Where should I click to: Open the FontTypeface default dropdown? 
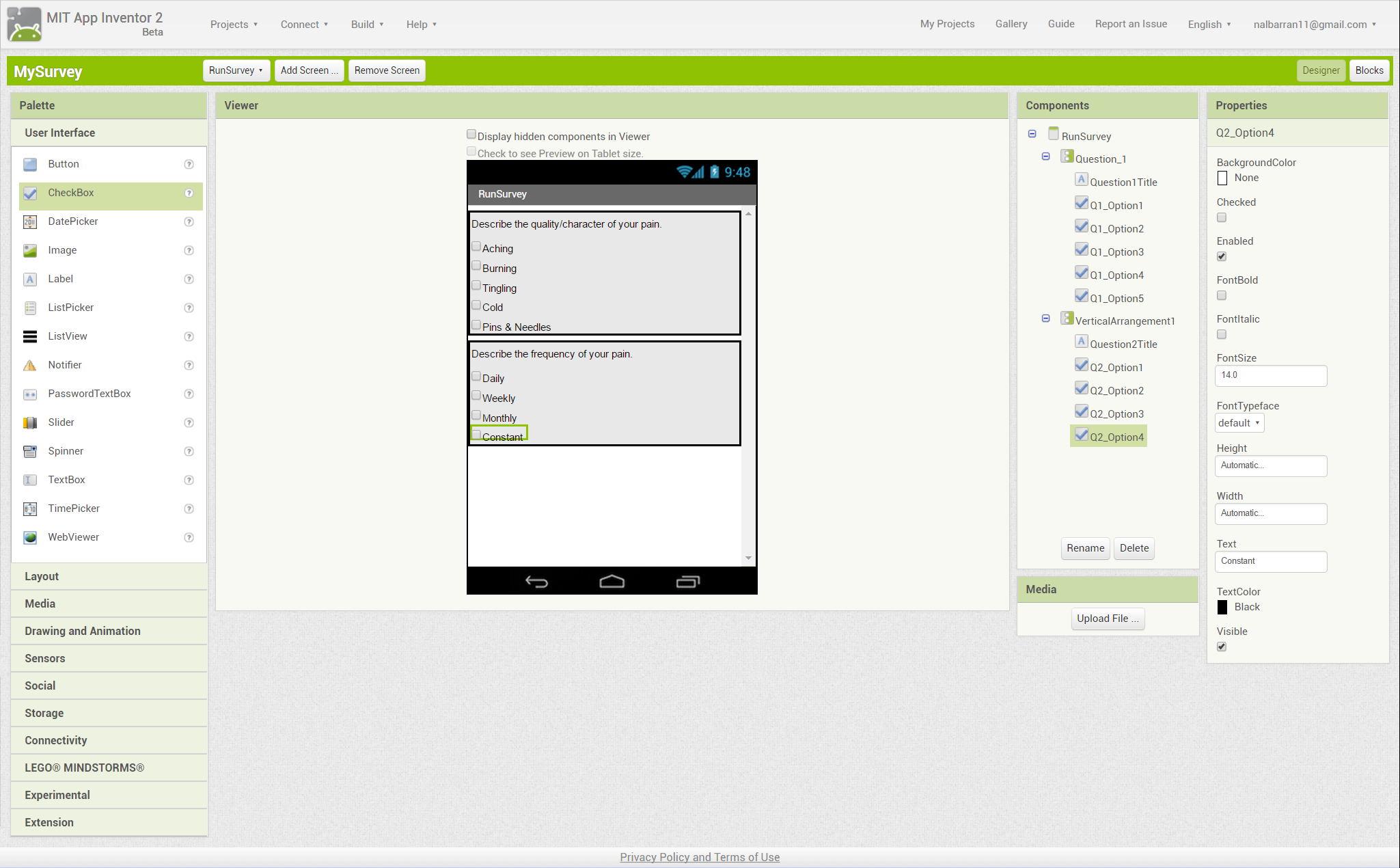point(1239,423)
